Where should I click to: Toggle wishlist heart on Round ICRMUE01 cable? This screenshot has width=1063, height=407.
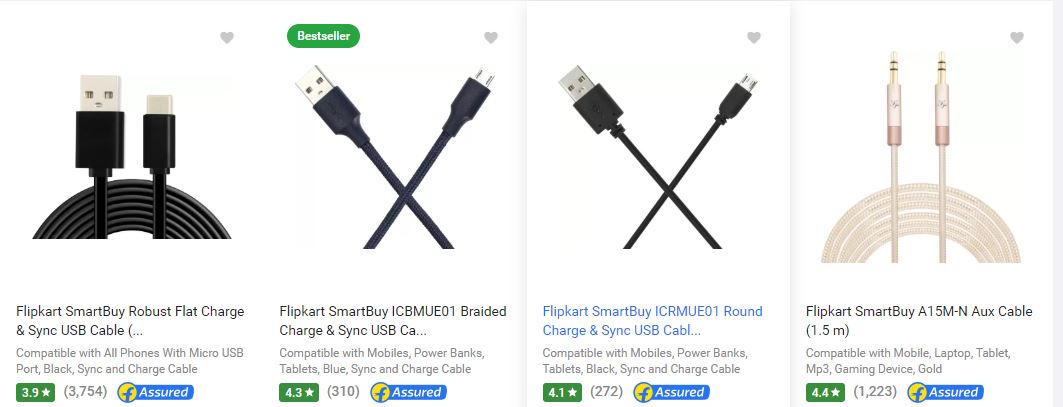pyautogui.click(x=754, y=38)
